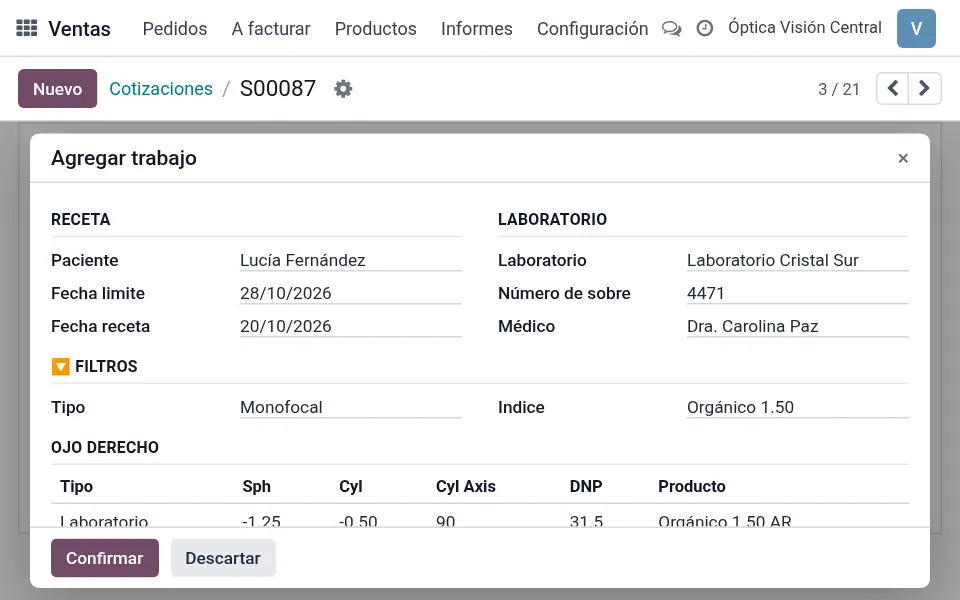Go back to Cotizaciones breadcrumb
The image size is (960, 600).
tap(161, 89)
